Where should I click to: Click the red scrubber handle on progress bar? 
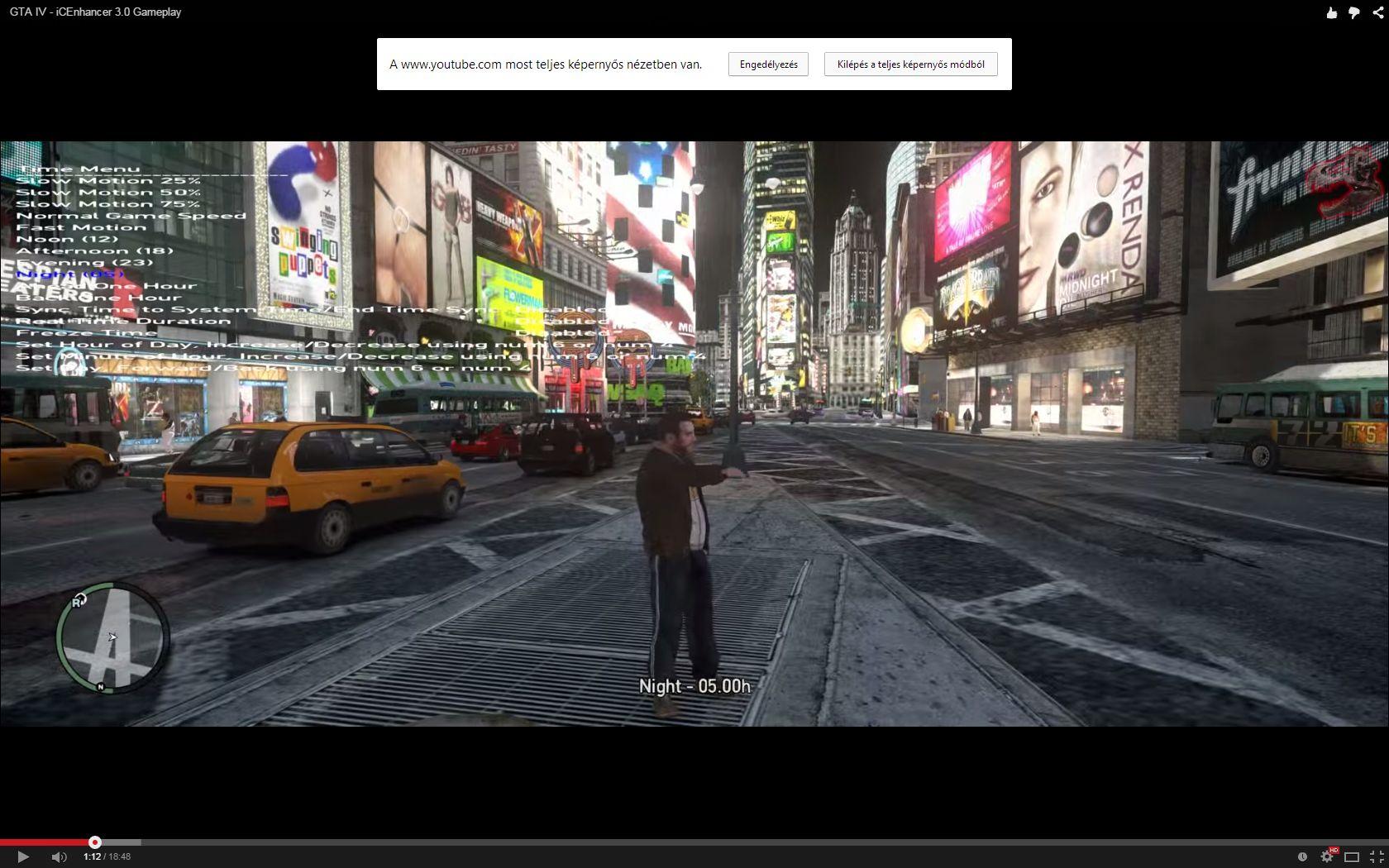pos(95,842)
